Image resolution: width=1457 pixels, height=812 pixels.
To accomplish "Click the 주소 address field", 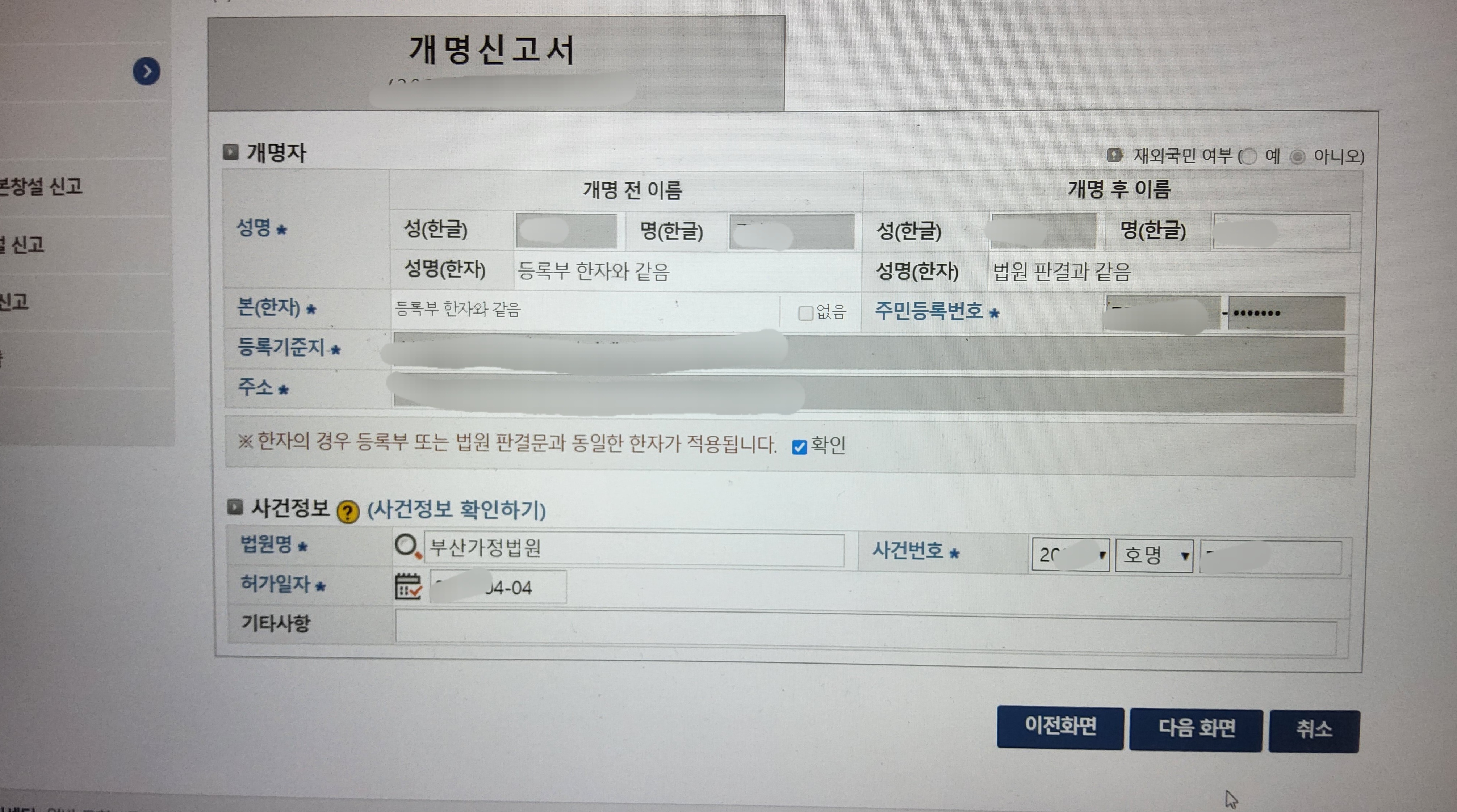I will point(869,393).
